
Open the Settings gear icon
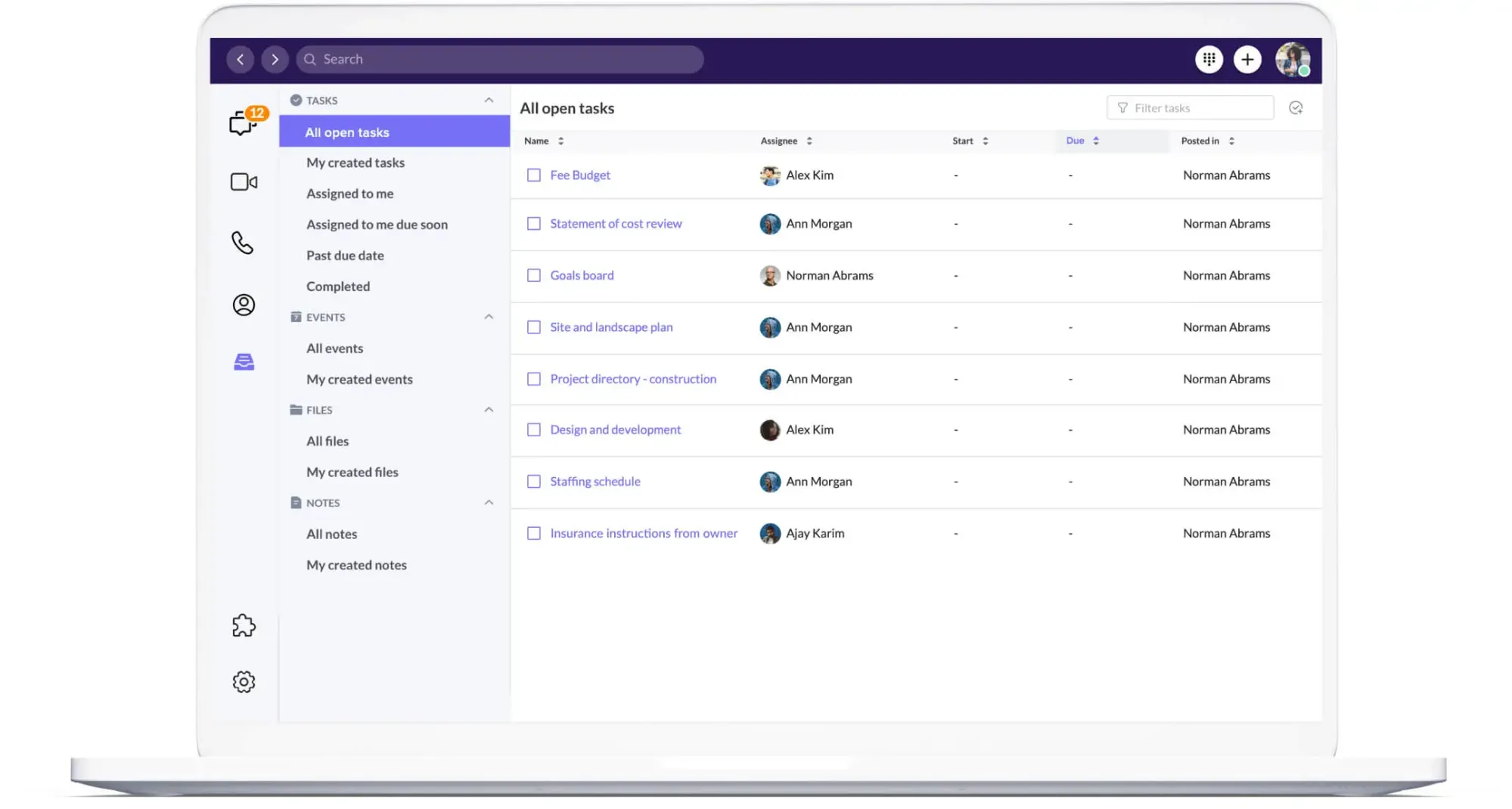pos(244,682)
